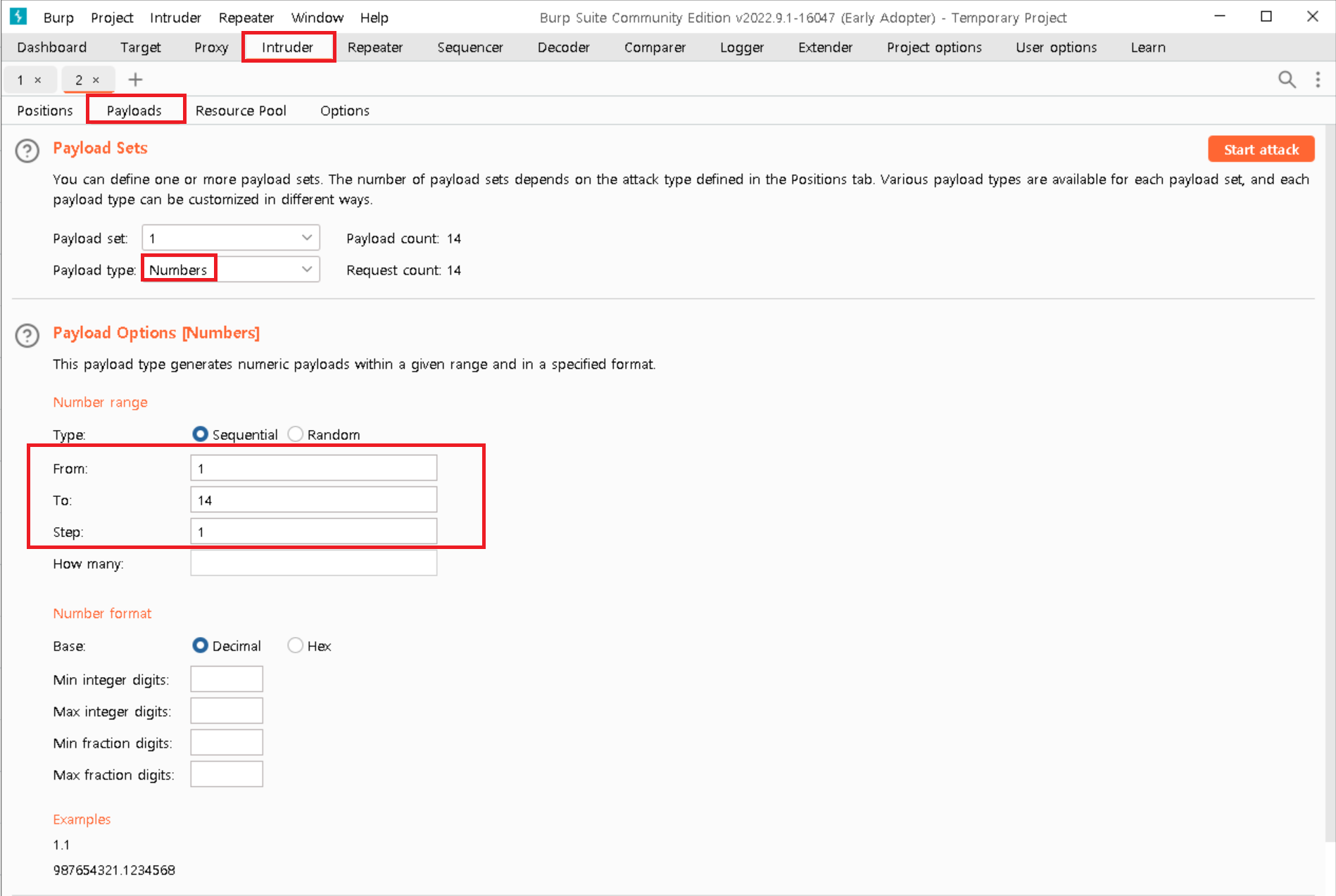Image resolution: width=1336 pixels, height=896 pixels.
Task: Open the Window menu
Action: click(x=317, y=18)
